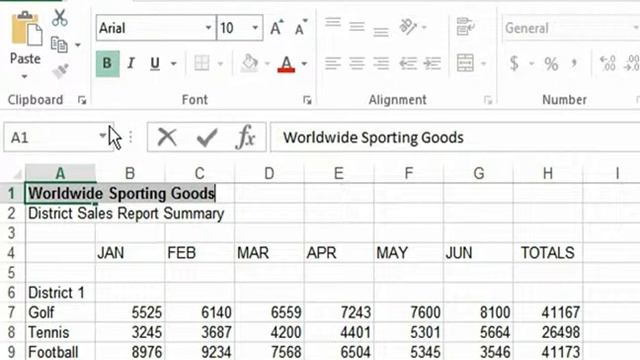Toggle Bold formatting
The image size is (640, 360).
click(x=107, y=64)
